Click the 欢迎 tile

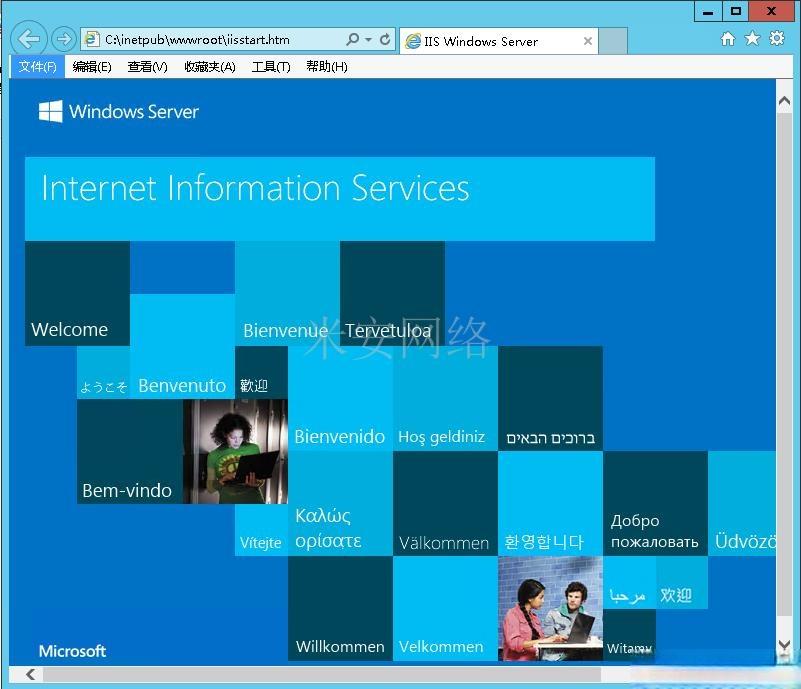(x=682, y=582)
